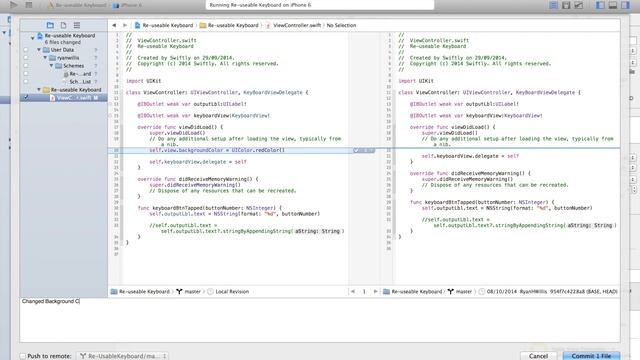The height and width of the screenshot is (360, 640).
Task: Select 08/10/2014 RyanHWillis revision entry
Action: (552, 291)
